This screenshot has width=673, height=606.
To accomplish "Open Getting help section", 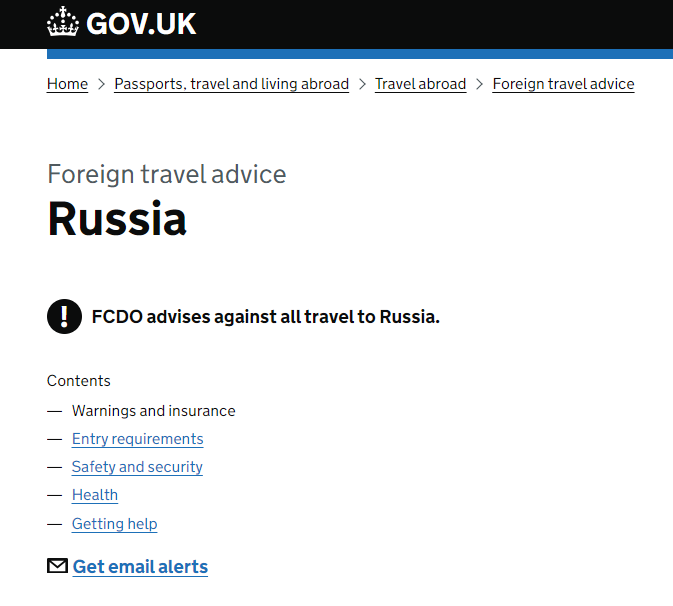I will pyautogui.click(x=114, y=524).
